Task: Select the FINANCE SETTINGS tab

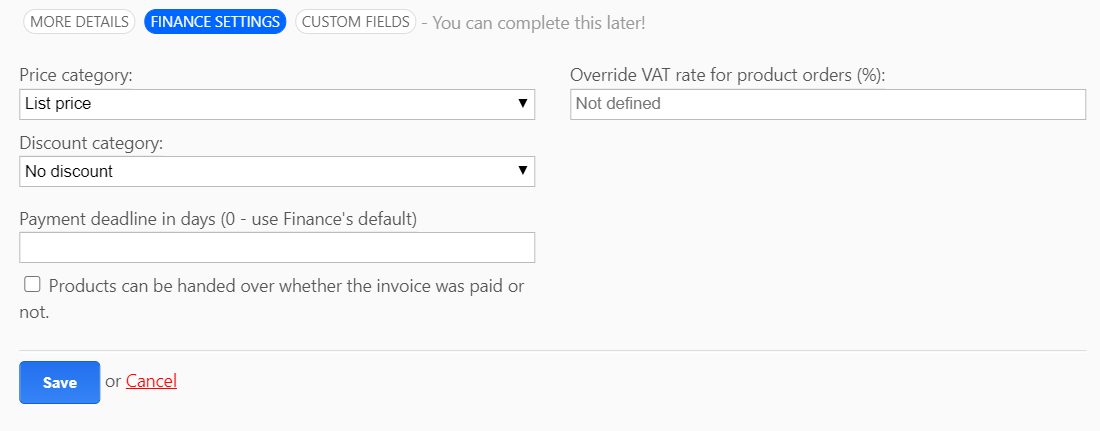Action: 215,22
